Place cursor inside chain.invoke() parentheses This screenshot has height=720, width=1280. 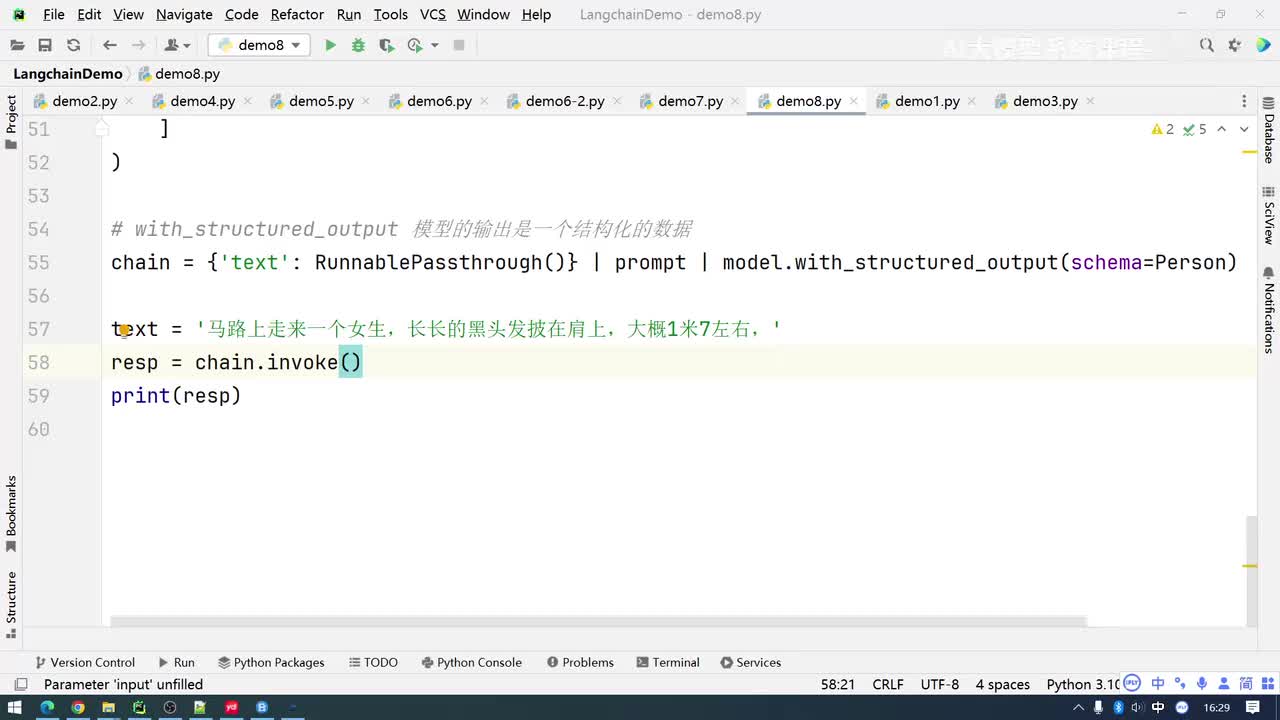[x=351, y=362]
